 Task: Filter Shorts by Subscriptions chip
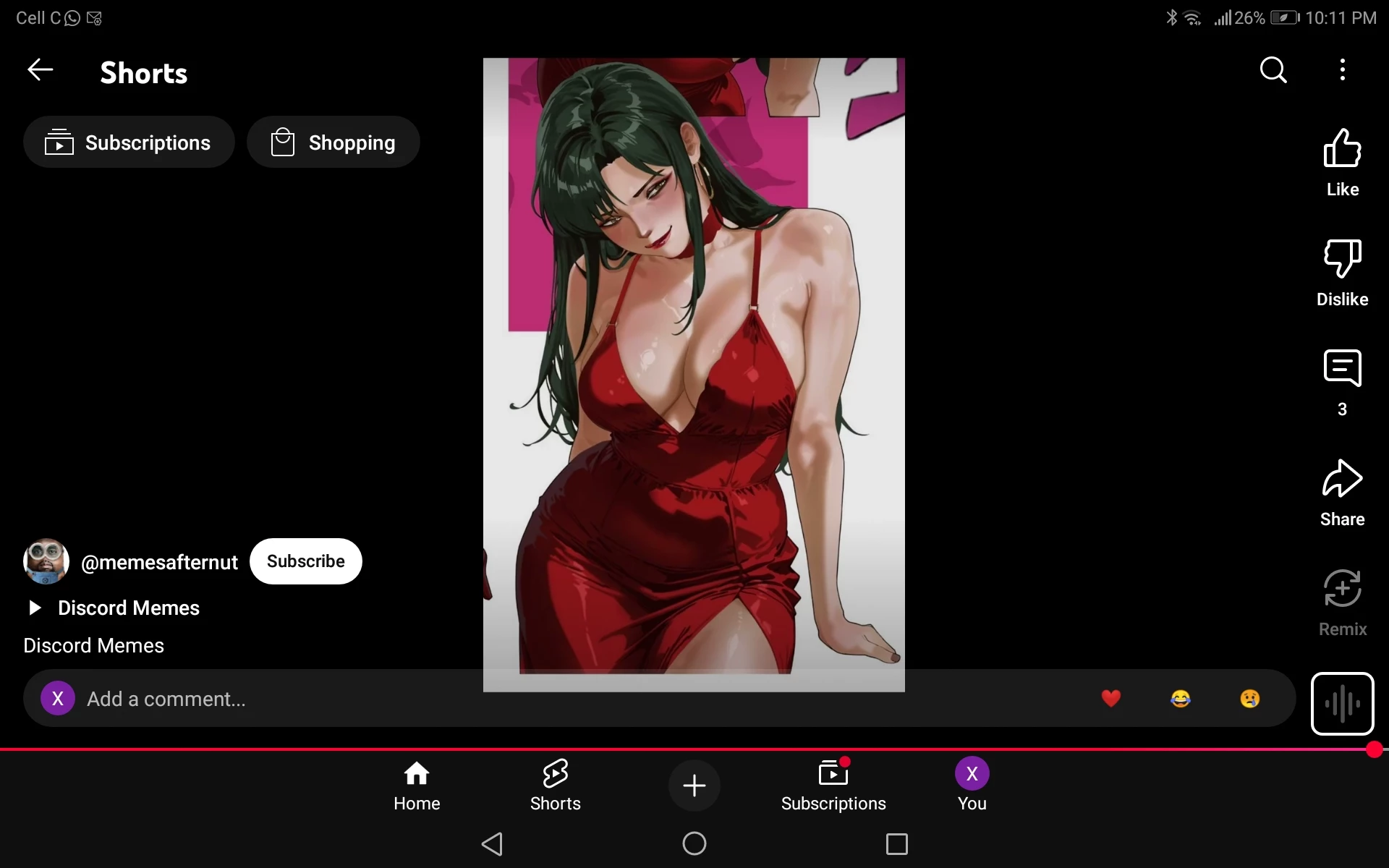point(129,142)
